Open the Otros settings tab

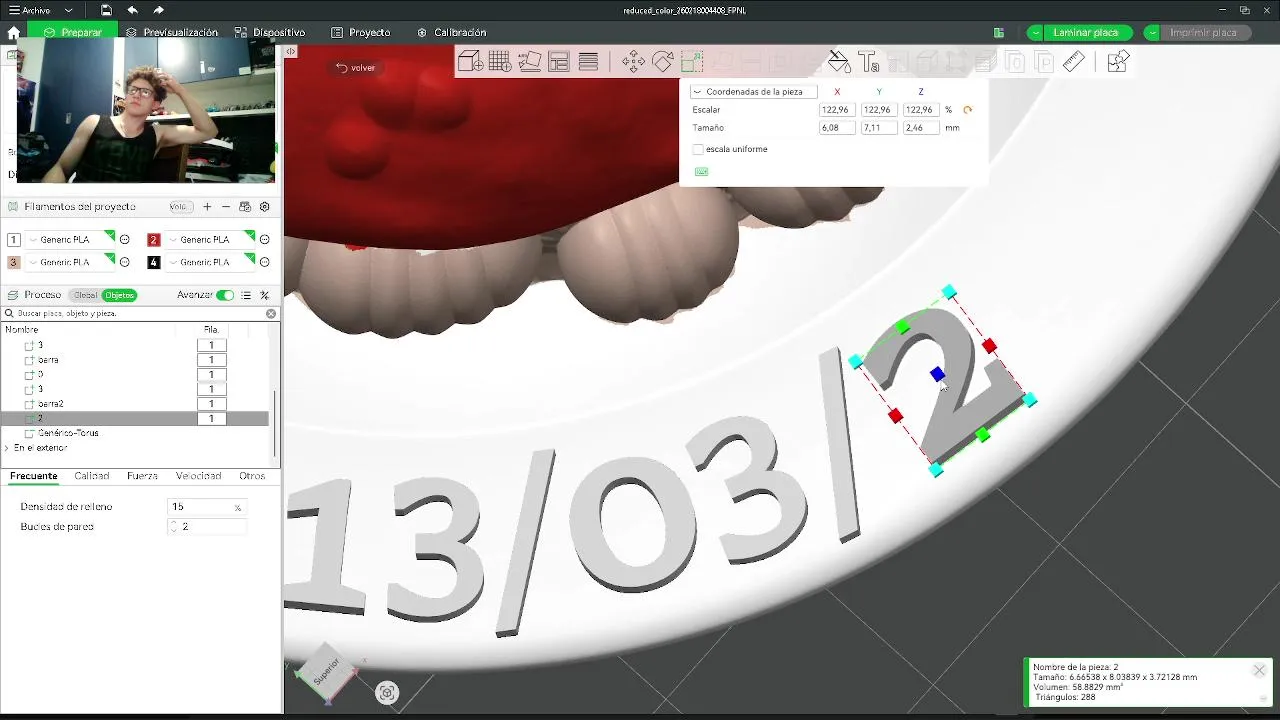(x=252, y=476)
